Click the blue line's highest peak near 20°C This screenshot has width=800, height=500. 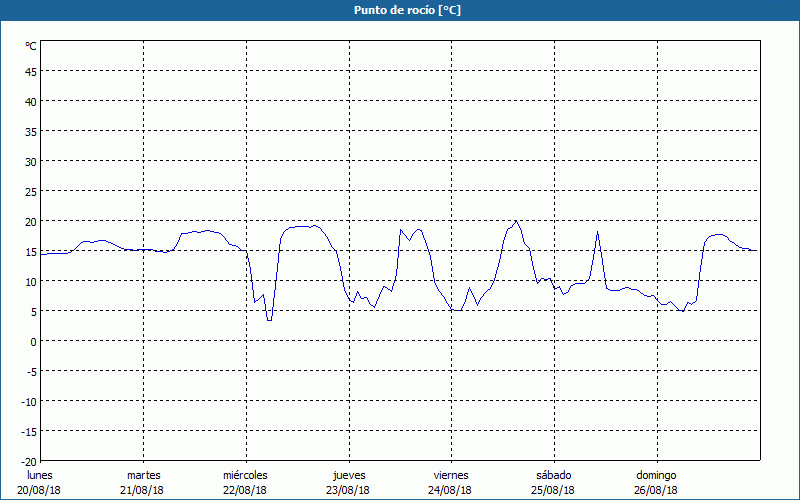(515, 221)
